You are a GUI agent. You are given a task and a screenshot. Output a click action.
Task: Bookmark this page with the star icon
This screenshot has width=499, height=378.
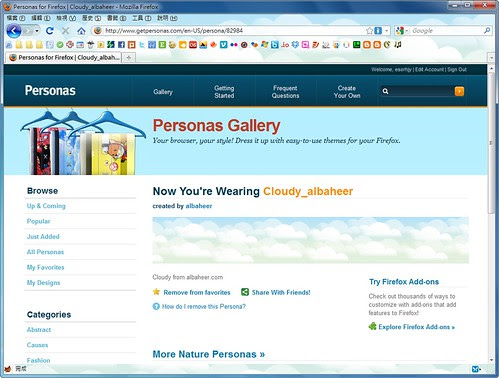(x=369, y=31)
